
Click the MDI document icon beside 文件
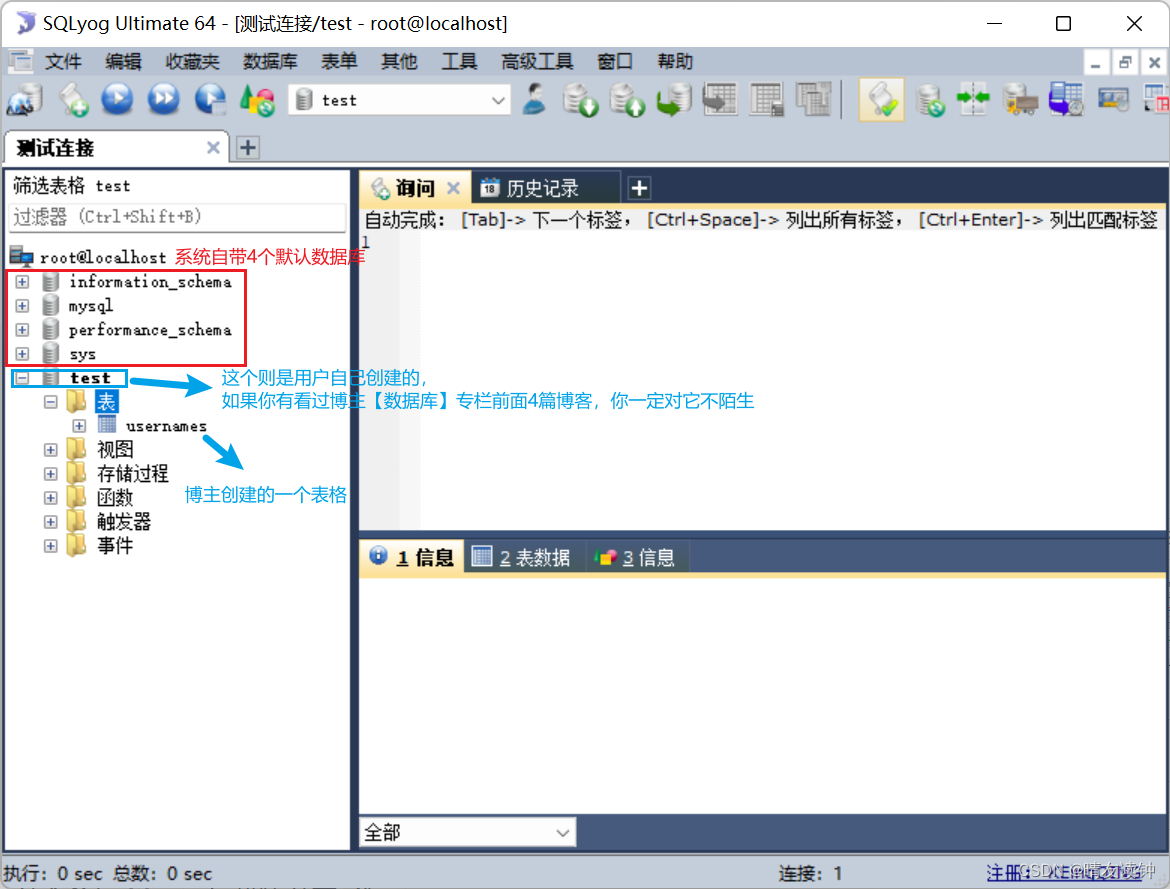[x=20, y=61]
